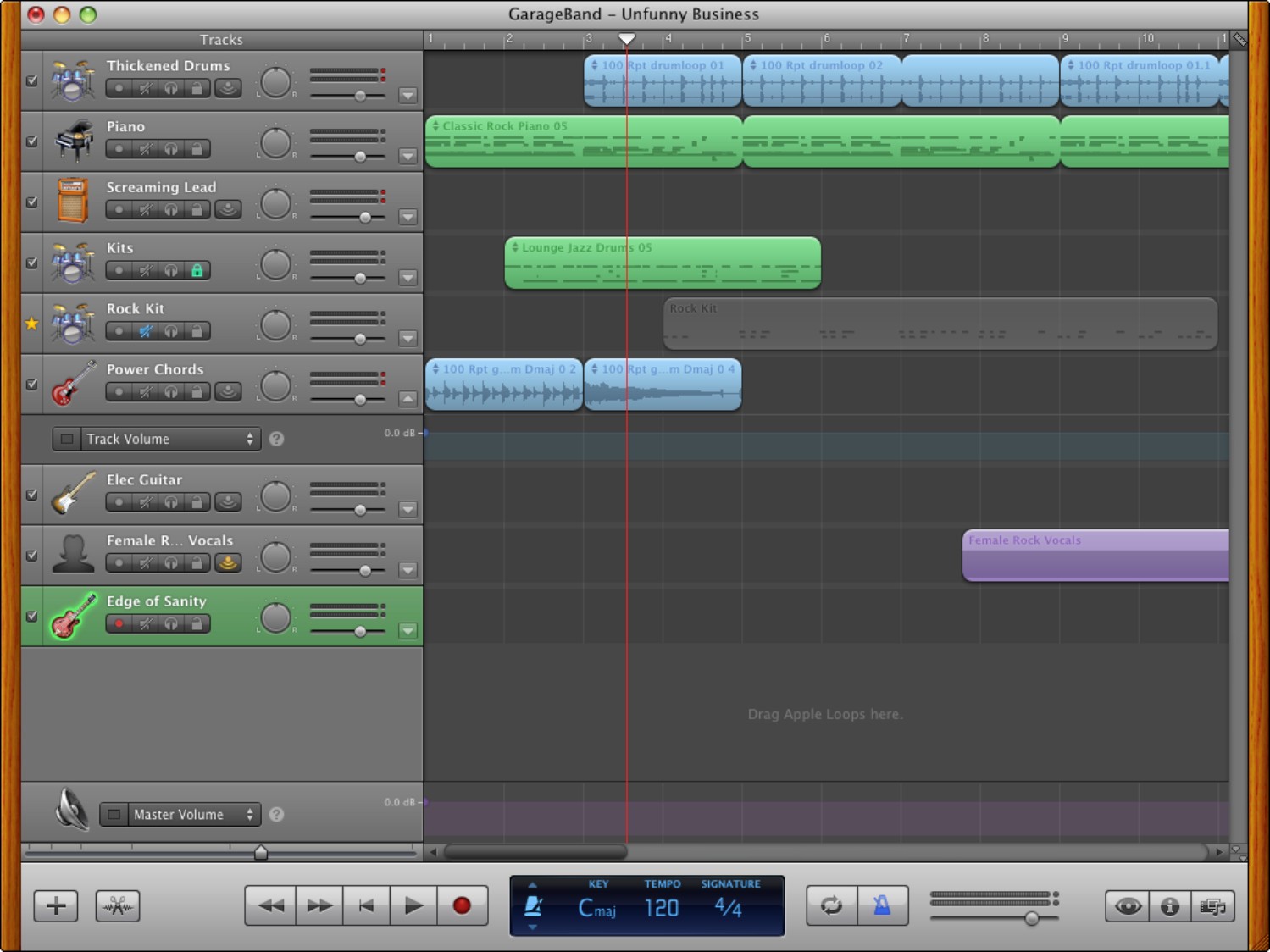This screenshot has width=1270, height=952.
Task: Fast forward playback
Action: tap(319, 905)
